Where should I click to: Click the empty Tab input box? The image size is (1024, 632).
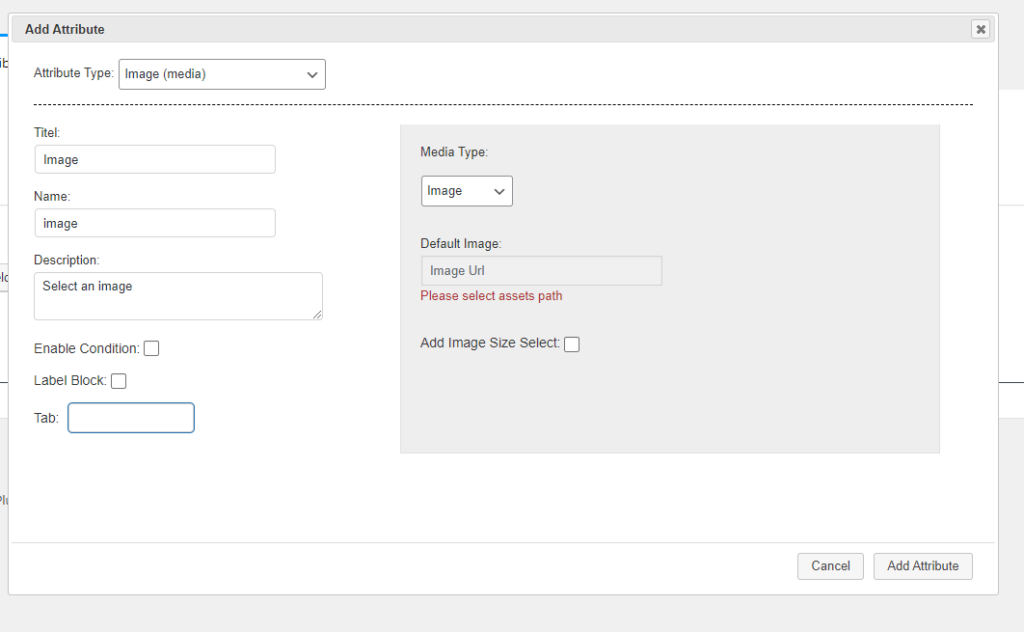pos(131,418)
